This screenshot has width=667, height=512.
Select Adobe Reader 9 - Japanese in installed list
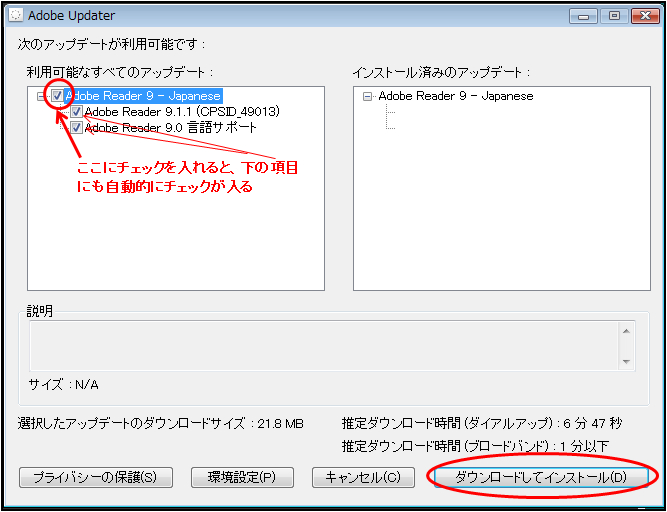coord(456,96)
